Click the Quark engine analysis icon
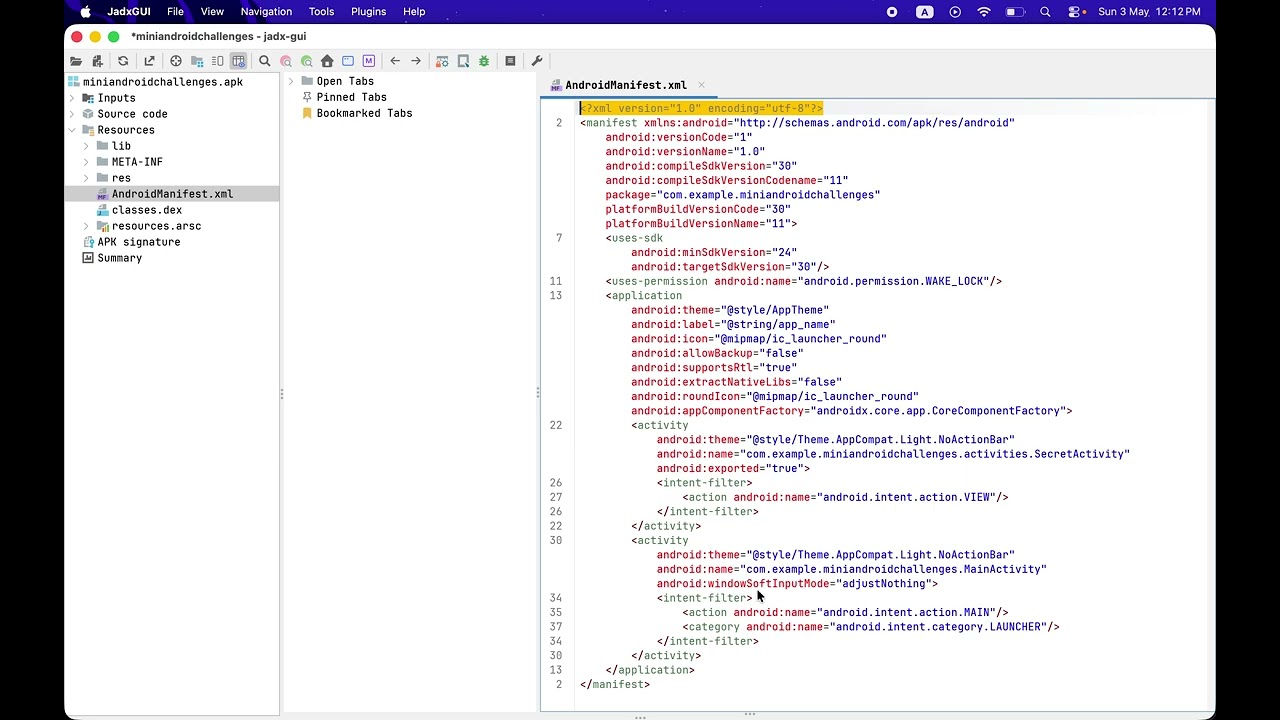 pos(463,61)
